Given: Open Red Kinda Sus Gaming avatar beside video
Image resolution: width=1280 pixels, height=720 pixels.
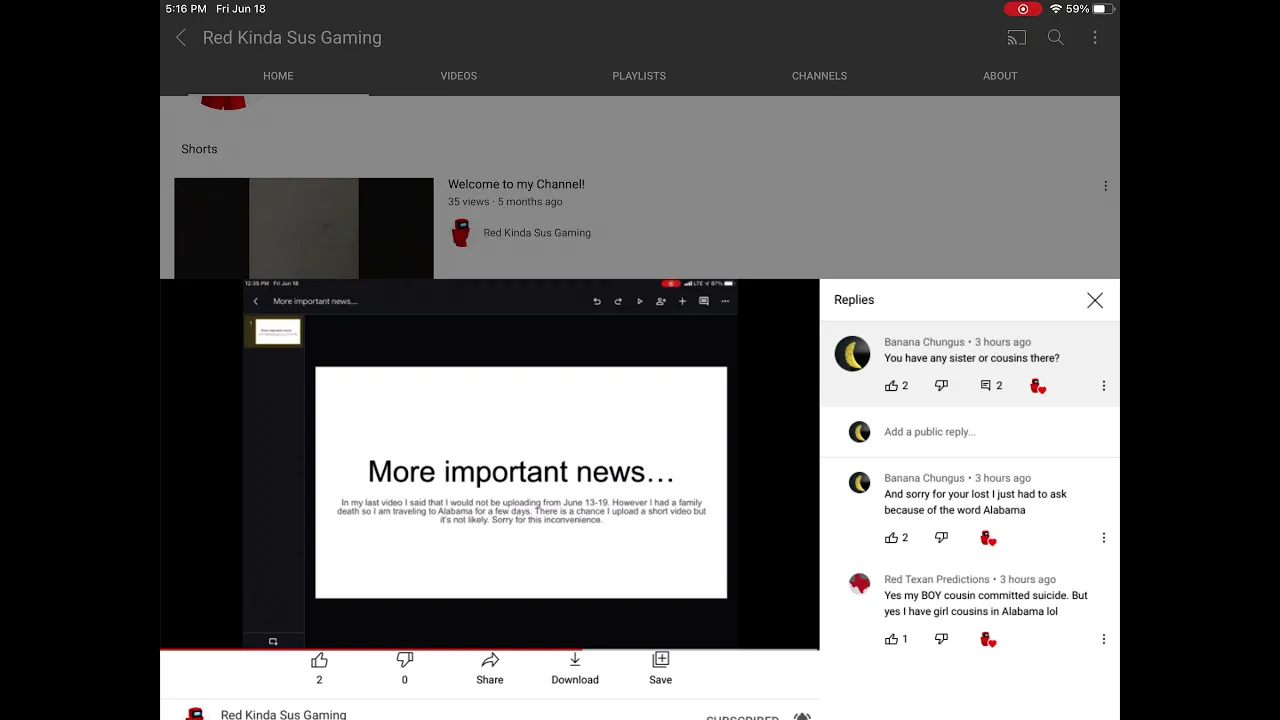Looking at the screenshot, I should tap(461, 233).
